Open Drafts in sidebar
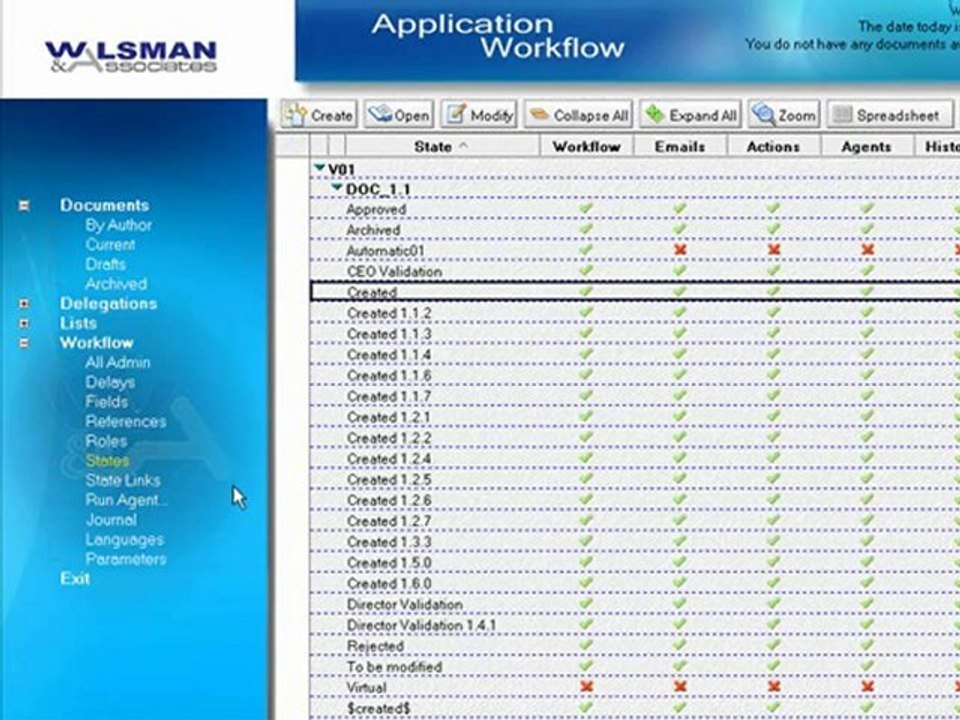Screen dimensions: 960x720 point(105,264)
